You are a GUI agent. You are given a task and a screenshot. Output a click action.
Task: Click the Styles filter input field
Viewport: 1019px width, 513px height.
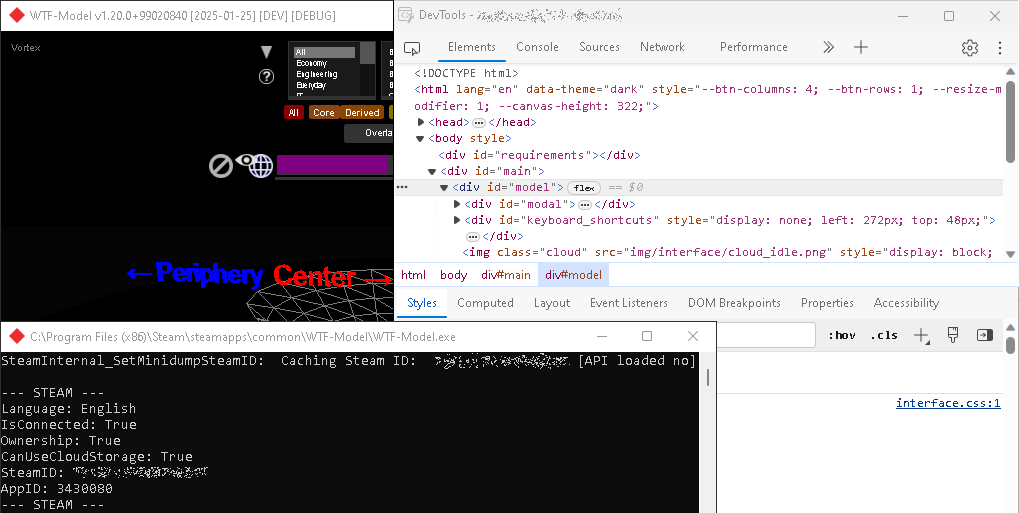766,335
